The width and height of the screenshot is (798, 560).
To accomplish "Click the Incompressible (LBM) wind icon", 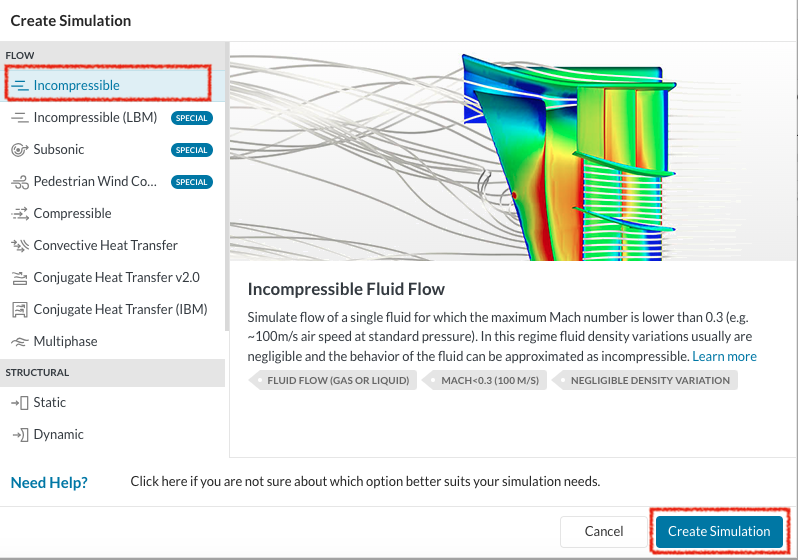I will tap(19, 118).
